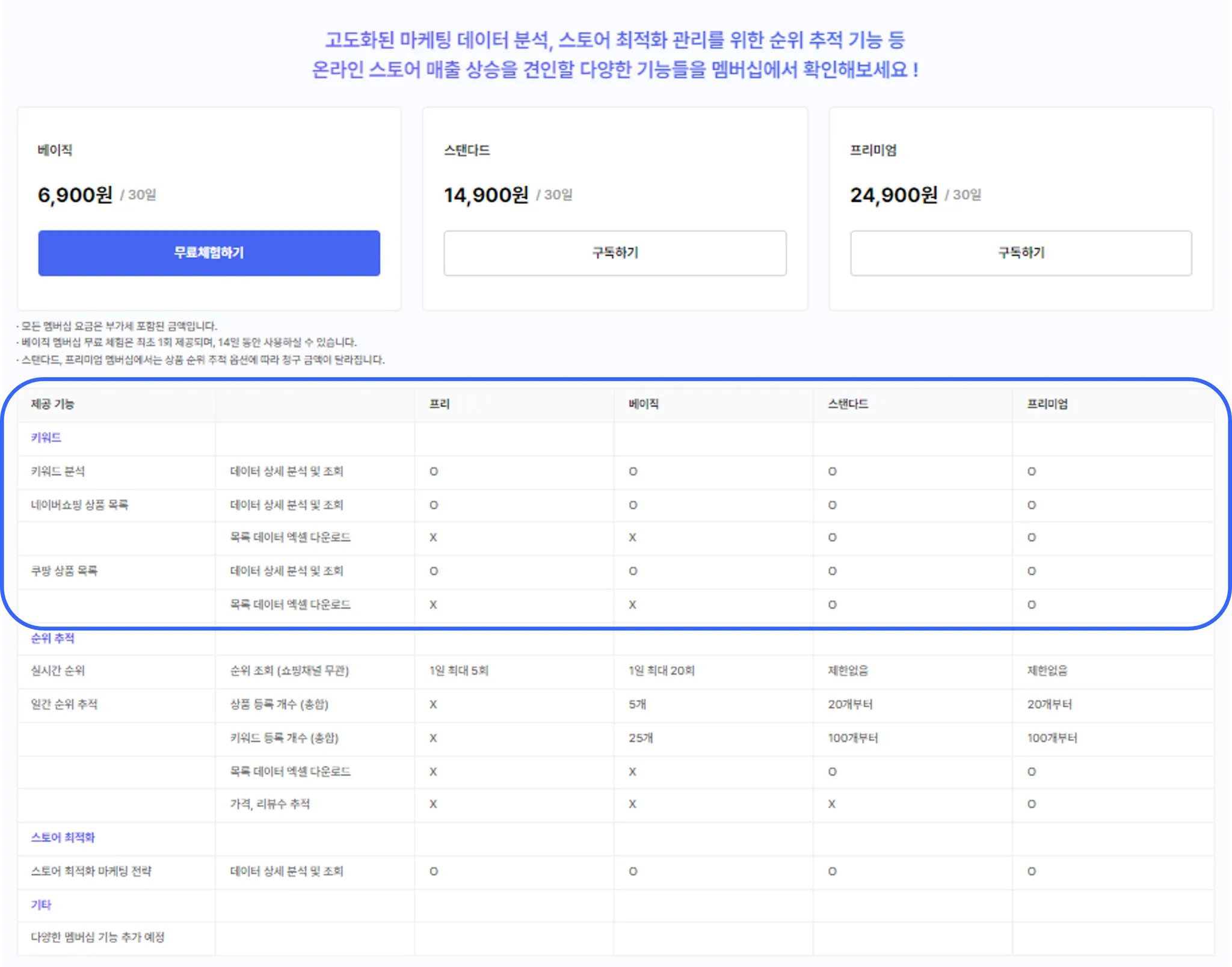The image size is (1232, 967).
Task: Click the 14,900원 standard price text
Action: pyautogui.click(x=486, y=195)
